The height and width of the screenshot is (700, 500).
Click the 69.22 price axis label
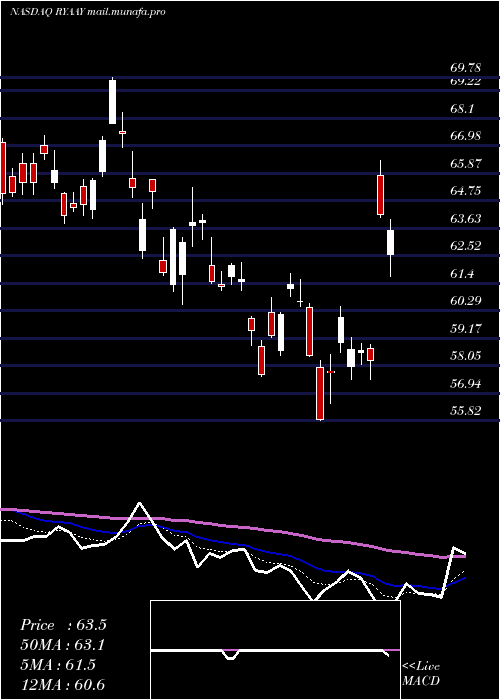pyautogui.click(x=466, y=82)
